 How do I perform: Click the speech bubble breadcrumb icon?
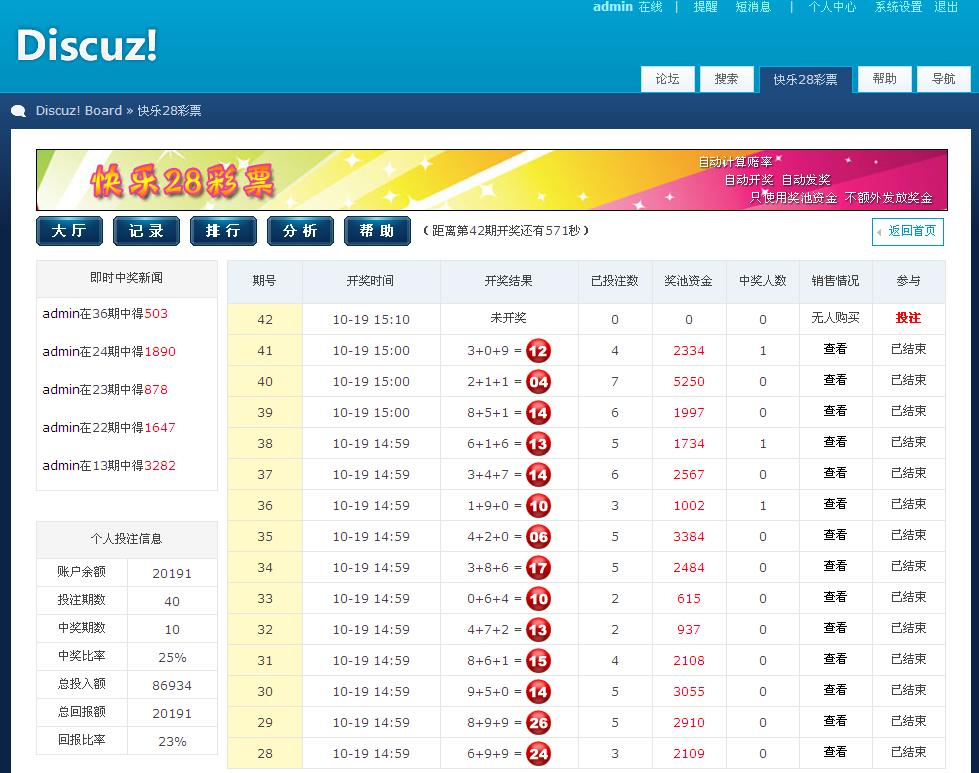pyautogui.click(x=19, y=111)
